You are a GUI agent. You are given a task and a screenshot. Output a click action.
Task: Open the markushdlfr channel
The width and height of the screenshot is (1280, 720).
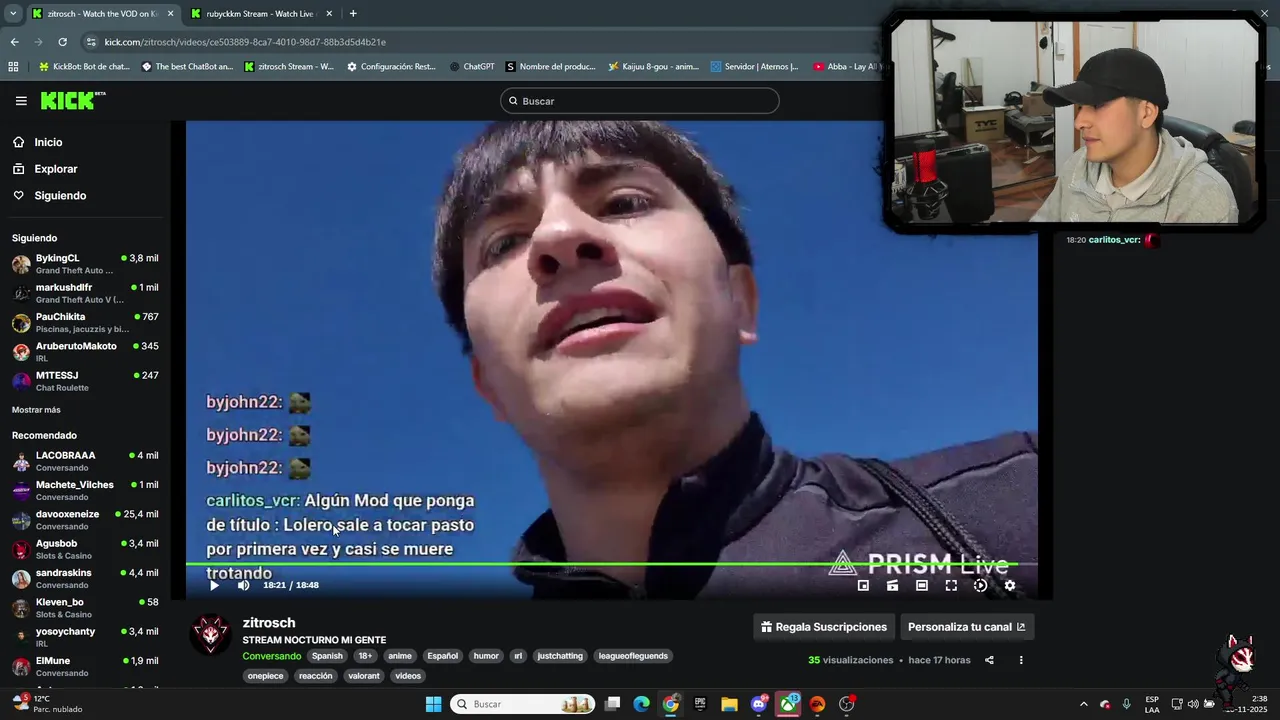click(x=85, y=293)
